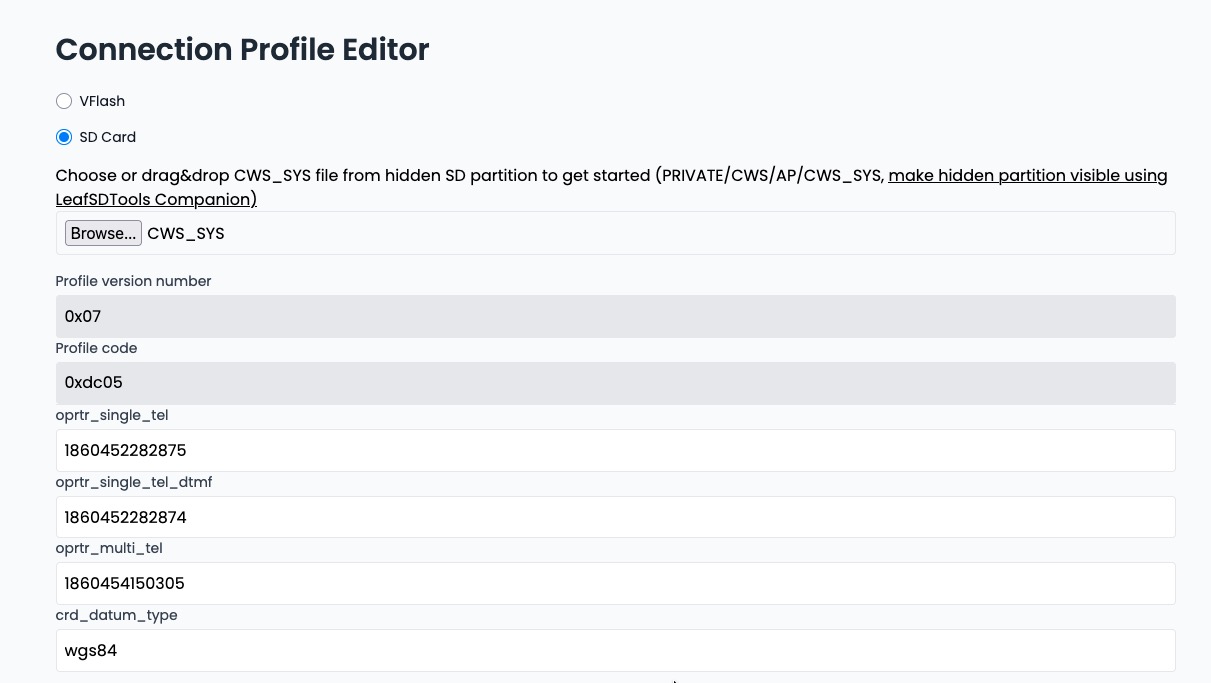Screen dimensions: 1211x683
Task: Click the 'oprtr_multi_tel' field label
Action: click(109, 548)
